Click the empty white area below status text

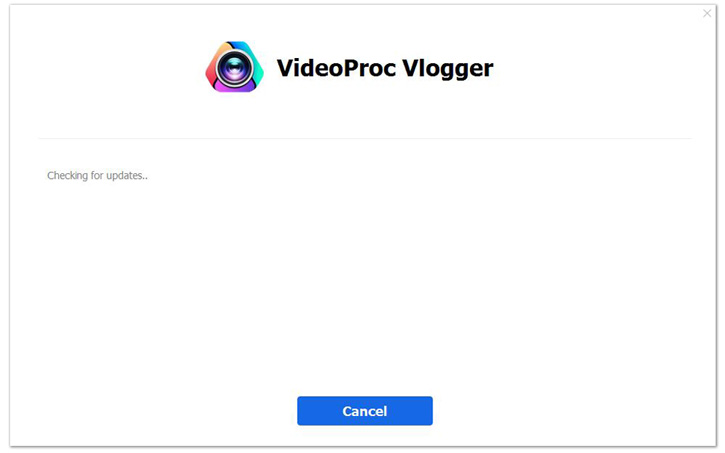coord(364,290)
